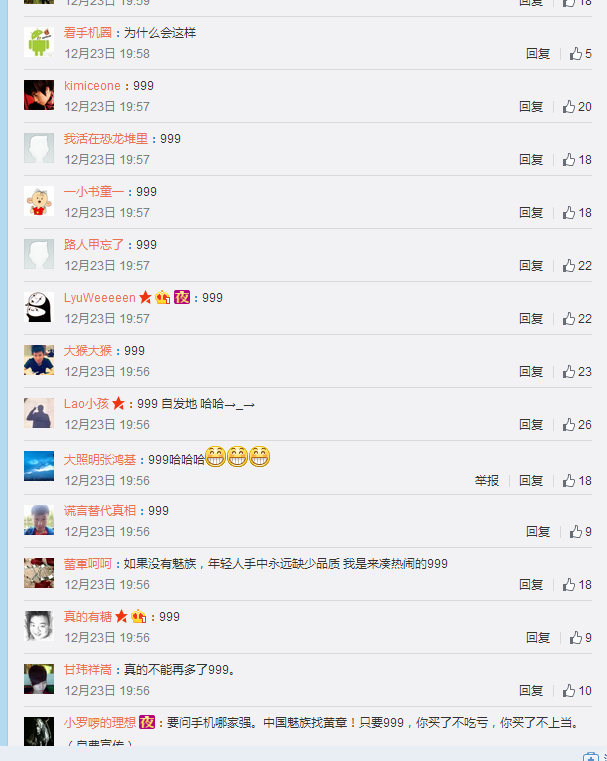Click thumbs-up on kimiceone's comment
607x761 pixels.
click(577, 106)
